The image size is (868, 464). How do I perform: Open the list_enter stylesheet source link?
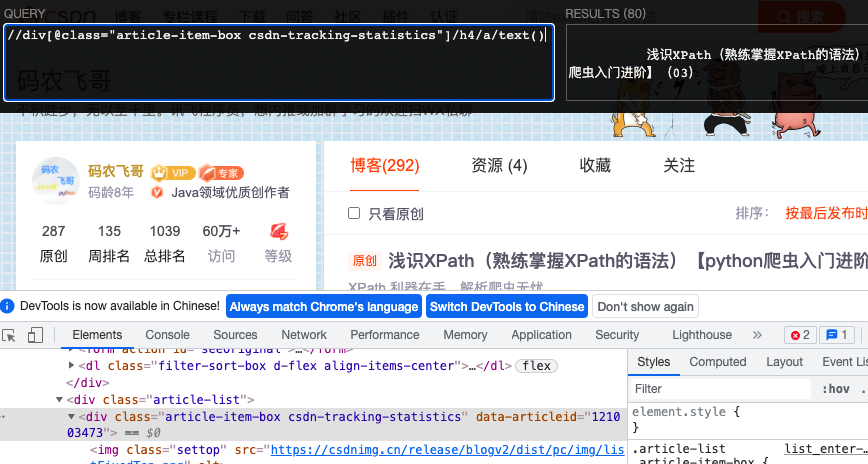[826, 448]
